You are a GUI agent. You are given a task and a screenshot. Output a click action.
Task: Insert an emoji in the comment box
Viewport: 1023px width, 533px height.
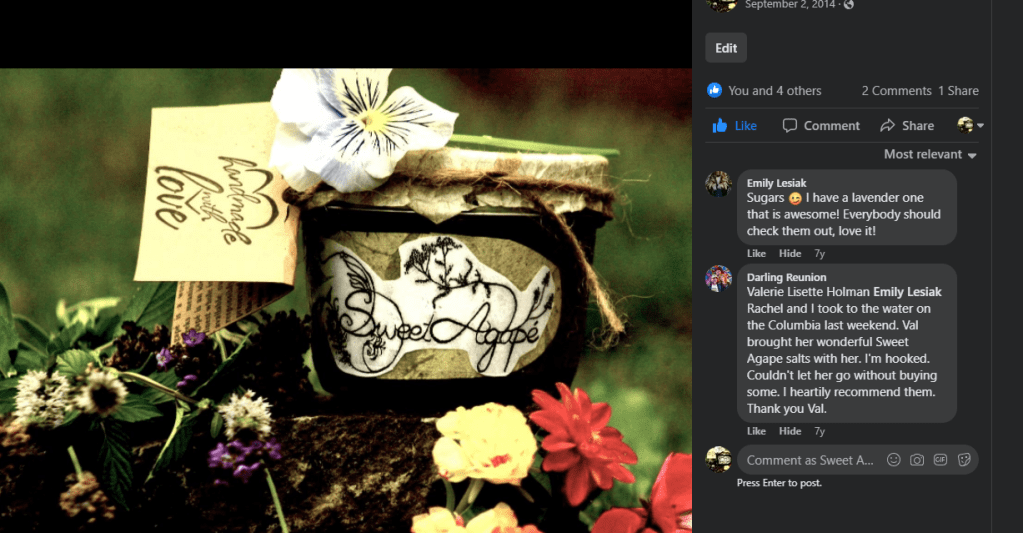(x=893, y=460)
